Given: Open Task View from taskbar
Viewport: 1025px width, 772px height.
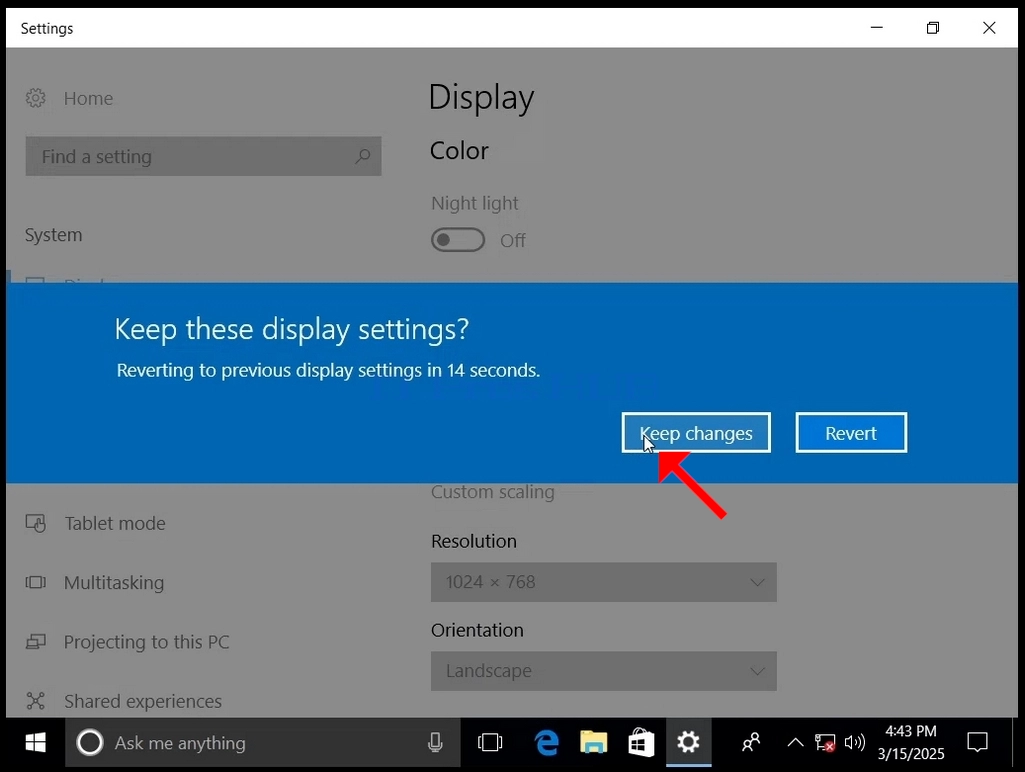Looking at the screenshot, I should coord(490,743).
